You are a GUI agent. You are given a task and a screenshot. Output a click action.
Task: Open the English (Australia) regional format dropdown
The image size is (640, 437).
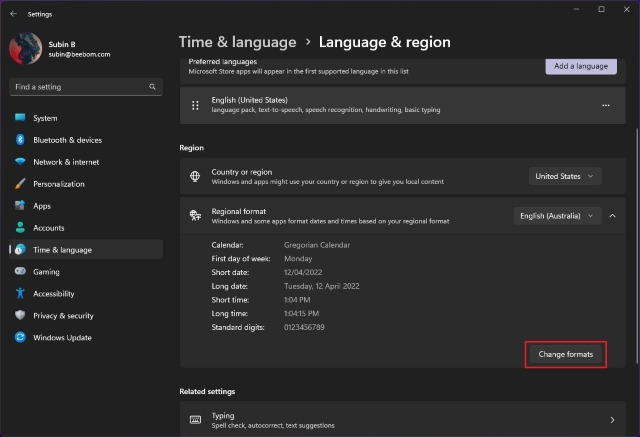pos(557,216)
